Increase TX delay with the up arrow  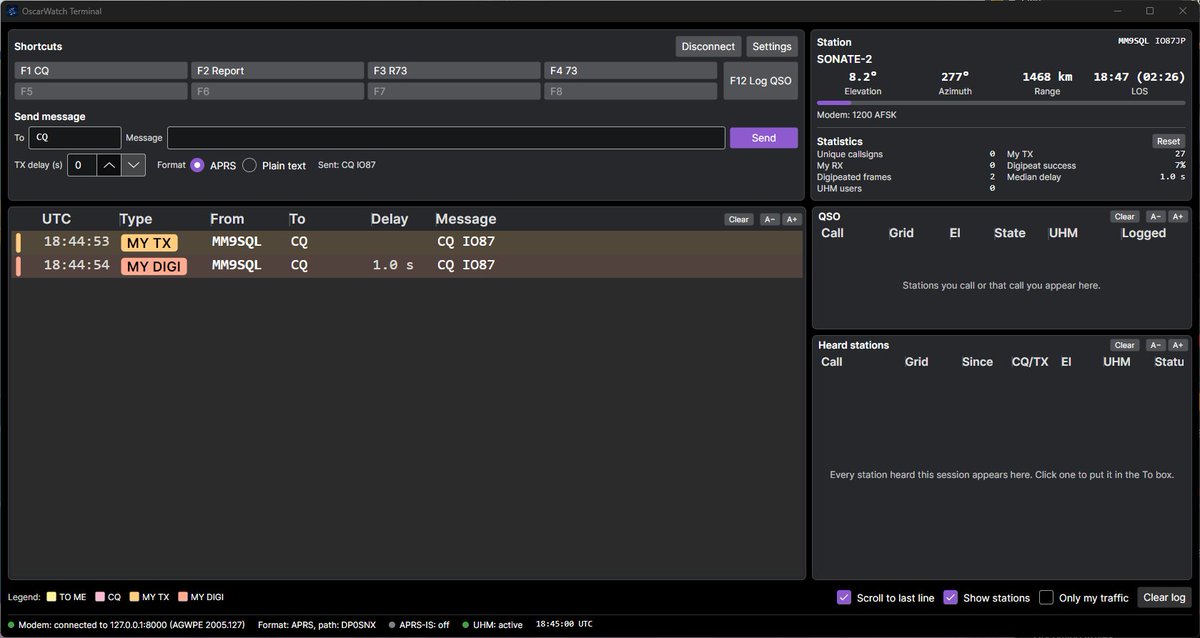pyautogui.click(x=109, y=165)
